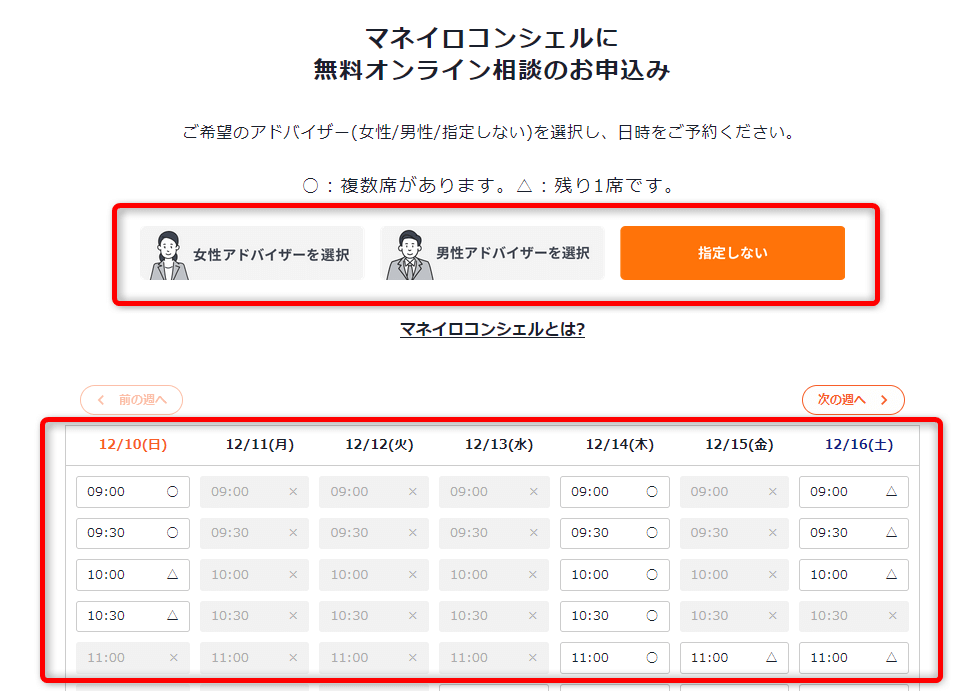Click the unavailable 12/10 11:00 slot
Viewport: 977px width, 691px height.
pos(133,657)
